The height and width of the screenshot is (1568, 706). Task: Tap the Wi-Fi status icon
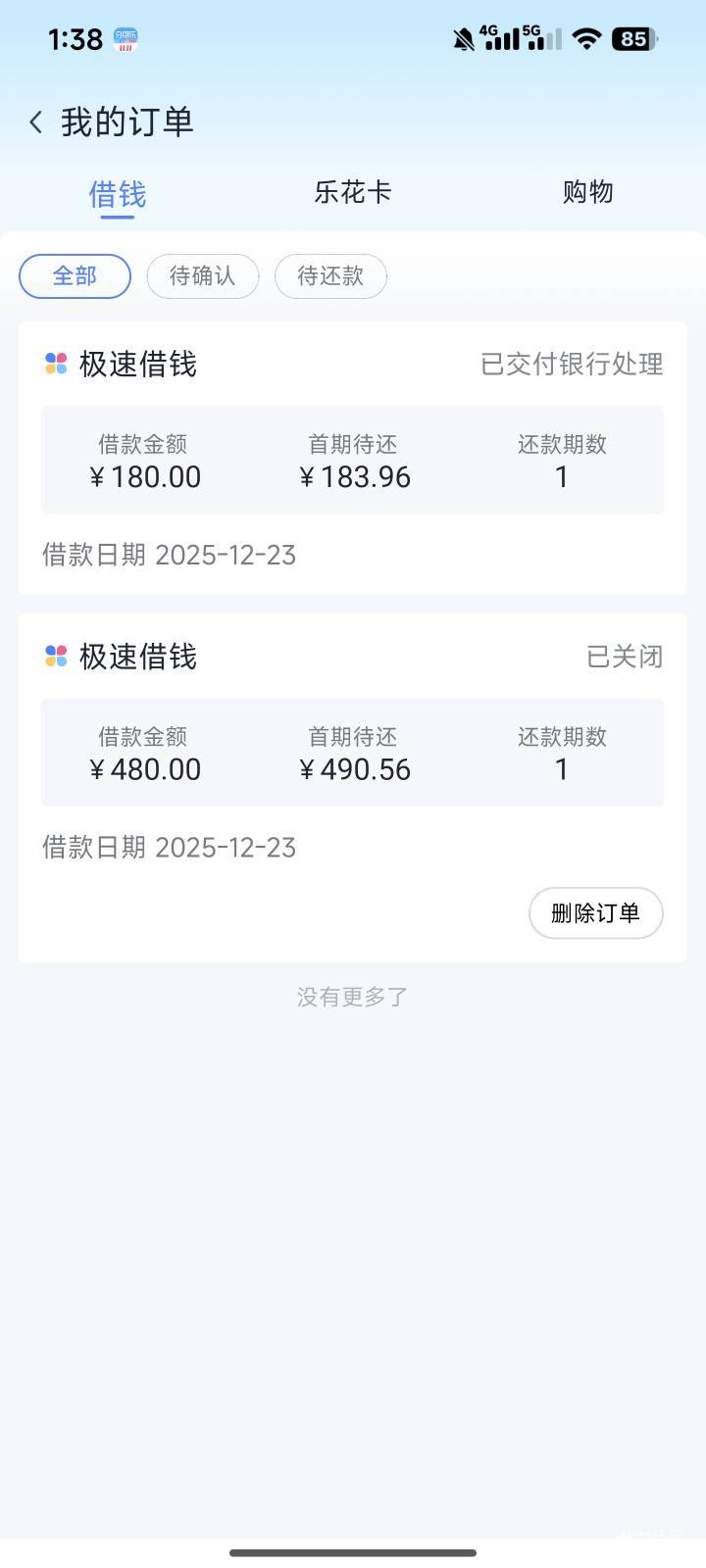(586, 39)
